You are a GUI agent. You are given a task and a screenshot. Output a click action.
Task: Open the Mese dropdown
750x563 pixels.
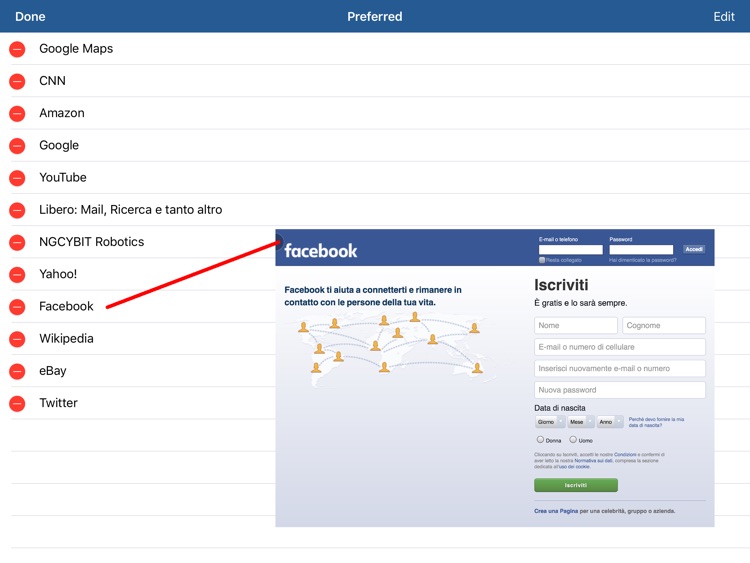pos(581,421)
